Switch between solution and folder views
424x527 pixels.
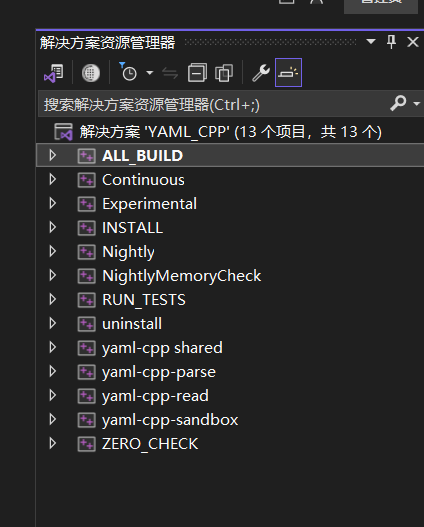54,73
